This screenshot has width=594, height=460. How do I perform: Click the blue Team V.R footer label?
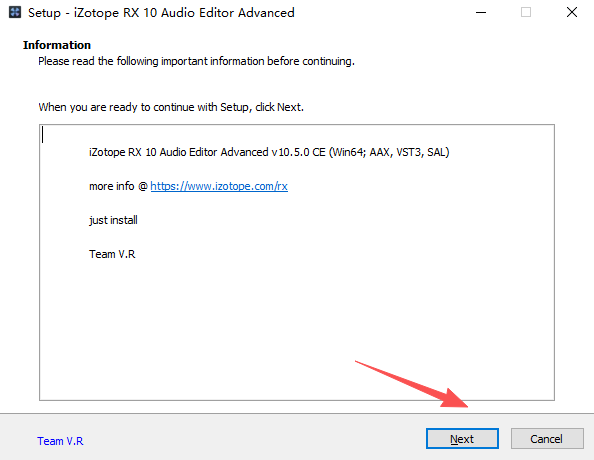[x=60, y=441]
